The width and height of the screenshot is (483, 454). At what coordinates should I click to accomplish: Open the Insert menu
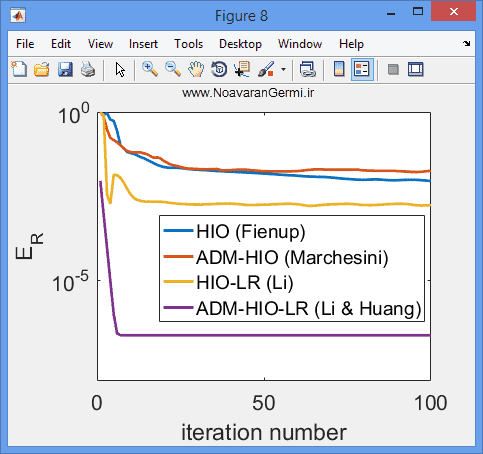click(x=143, y=44)
